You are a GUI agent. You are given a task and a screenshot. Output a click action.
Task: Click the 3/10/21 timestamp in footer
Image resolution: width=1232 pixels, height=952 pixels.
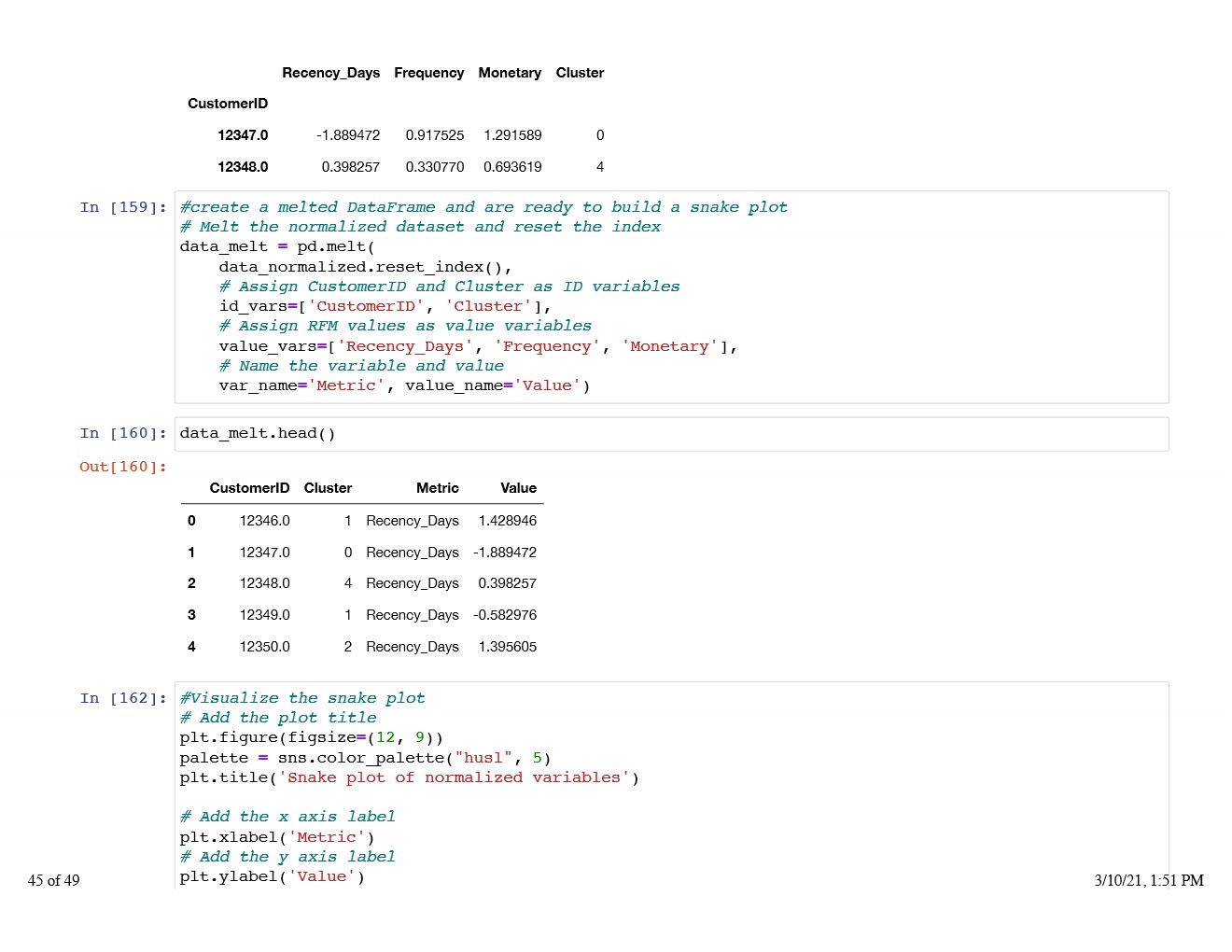1149,880
